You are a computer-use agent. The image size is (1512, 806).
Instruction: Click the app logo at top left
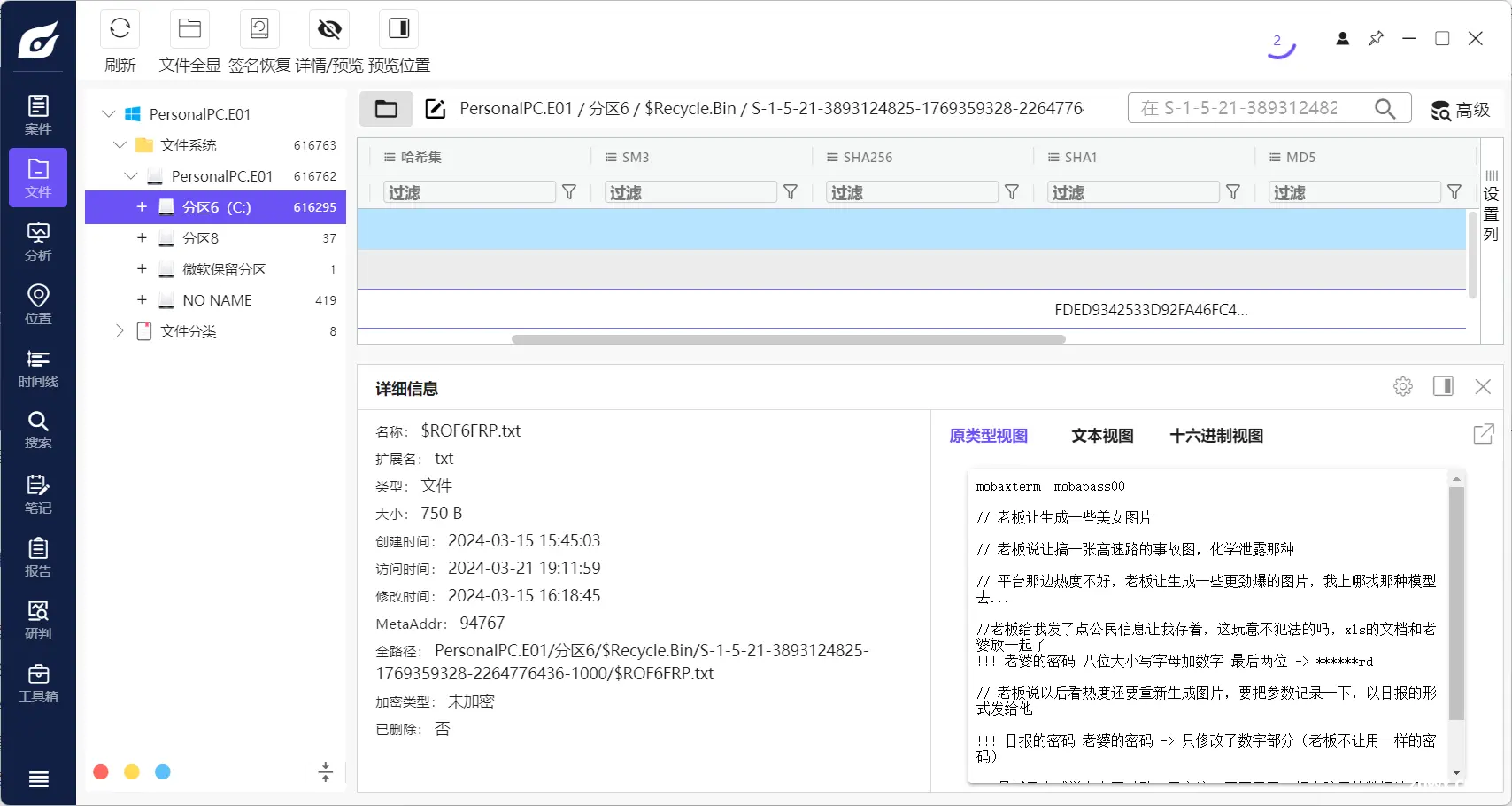[x=39, y=39]
